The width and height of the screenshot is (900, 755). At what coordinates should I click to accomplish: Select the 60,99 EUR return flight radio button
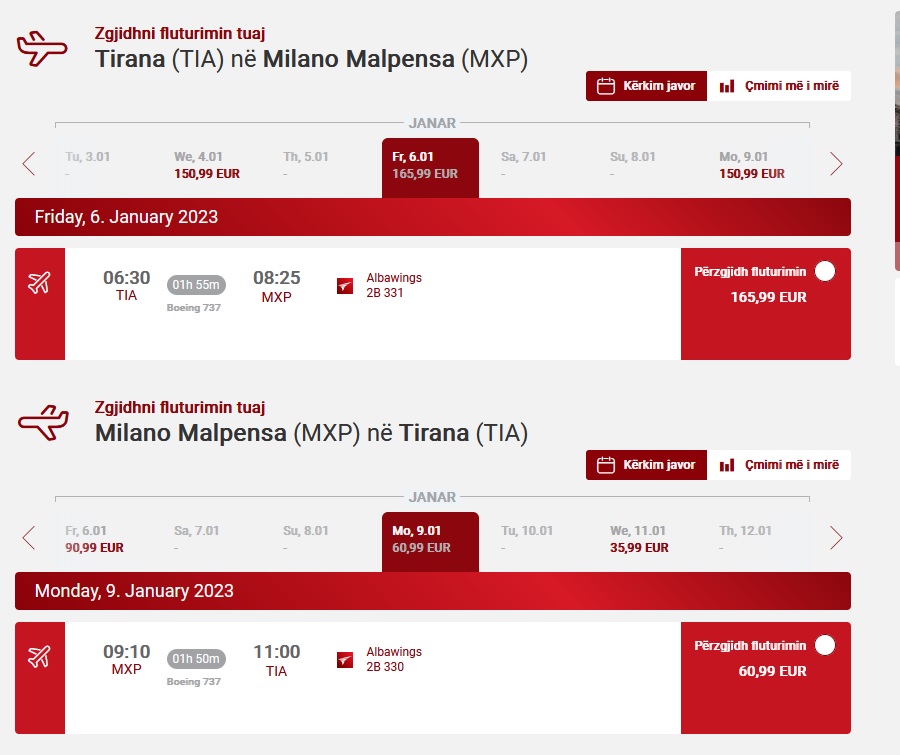[x=825, y=645]
